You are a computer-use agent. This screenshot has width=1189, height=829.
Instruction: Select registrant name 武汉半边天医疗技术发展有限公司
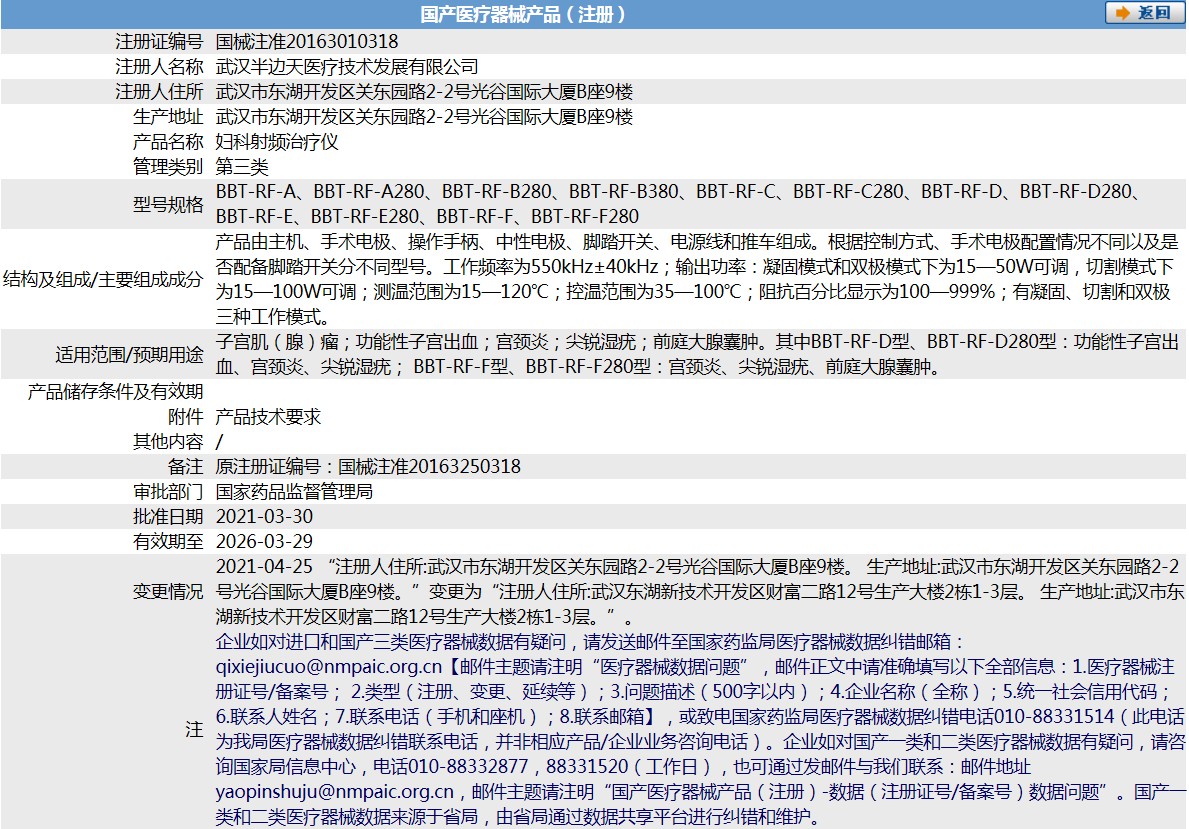point(347,67)
